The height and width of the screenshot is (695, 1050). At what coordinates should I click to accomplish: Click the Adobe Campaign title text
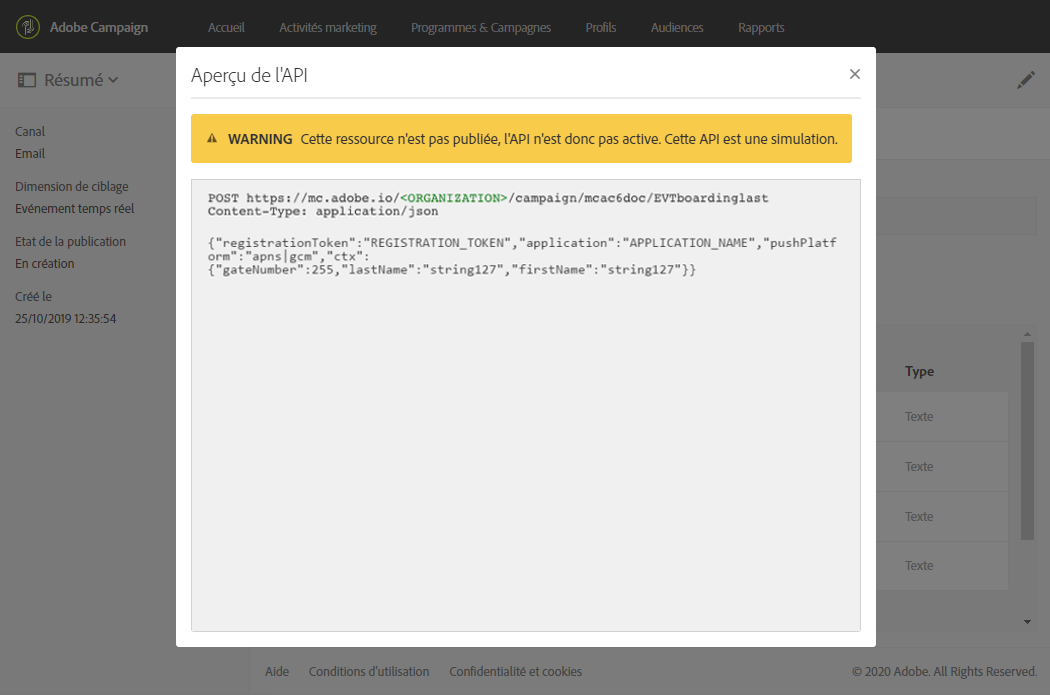99,27
